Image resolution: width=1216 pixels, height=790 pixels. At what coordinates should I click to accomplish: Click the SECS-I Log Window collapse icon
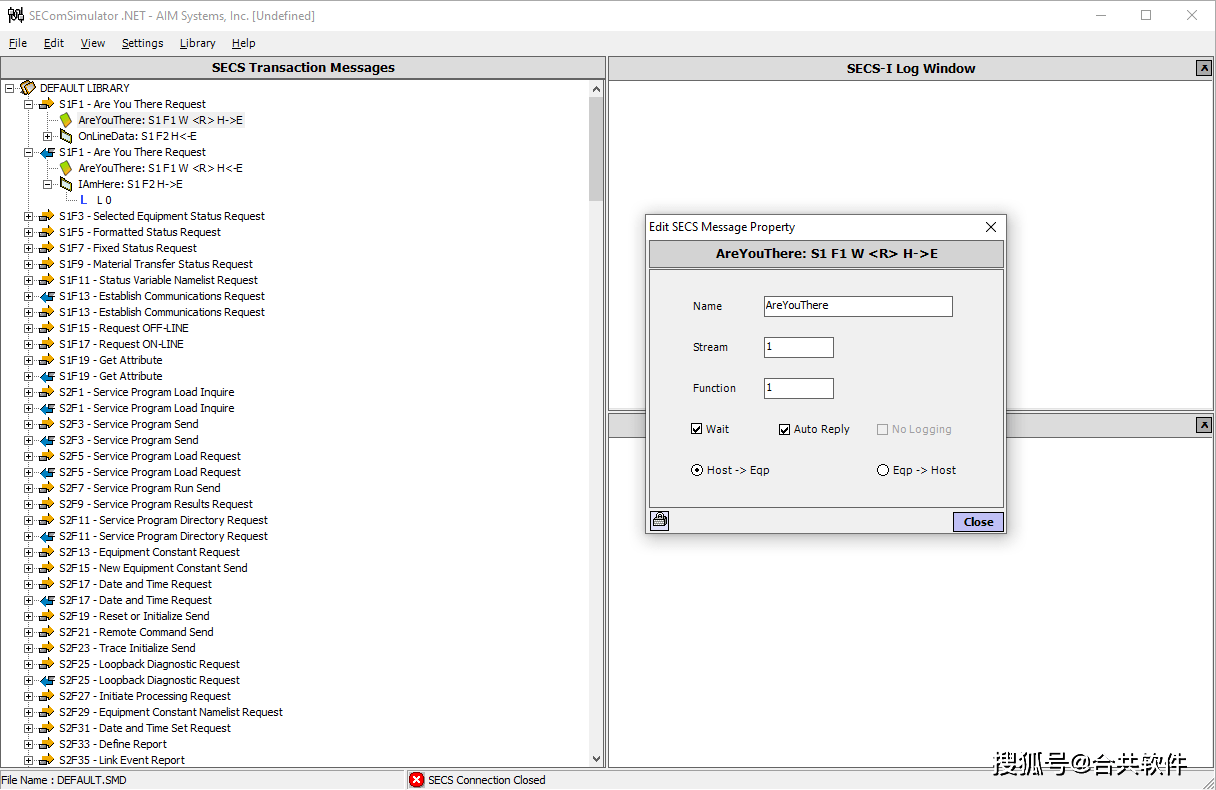pyautogui.click(x=1204, y=68)
